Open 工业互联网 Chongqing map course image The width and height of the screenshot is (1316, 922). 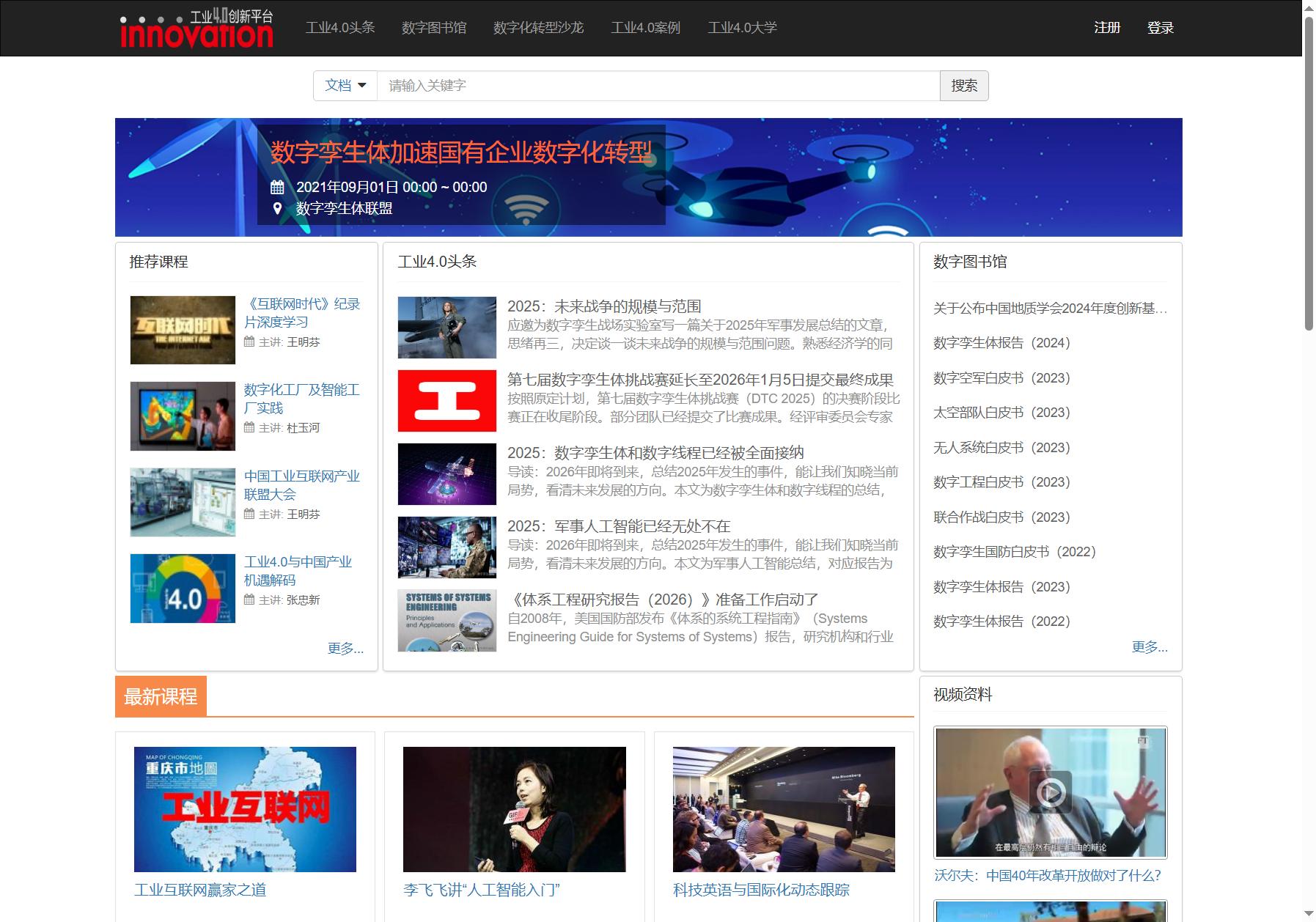click(245, 809)
